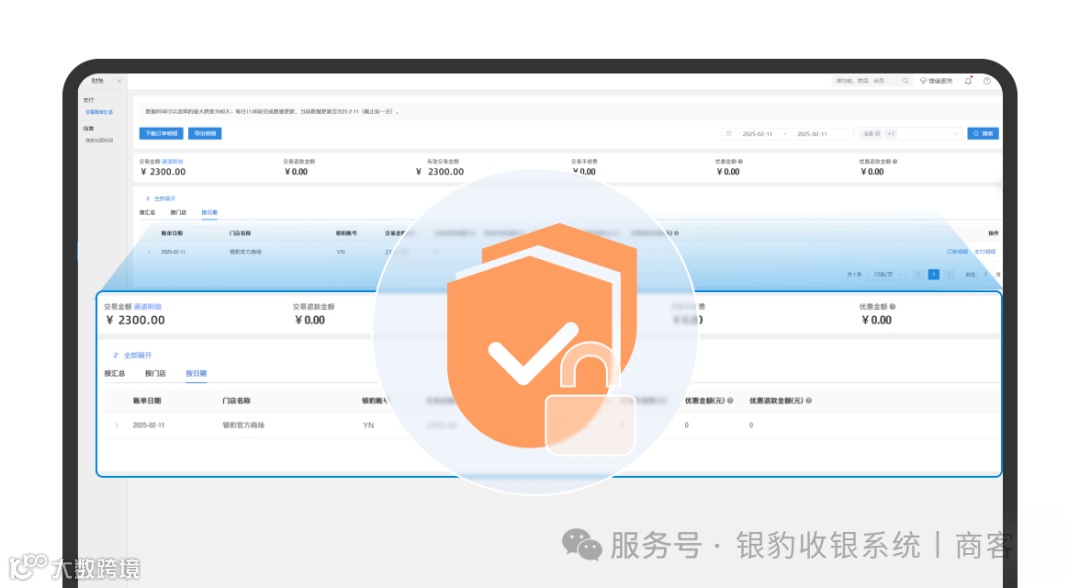
Task: Click the magnifier icon in top search box
Action: pyautogui.click(x=906, y=81)
